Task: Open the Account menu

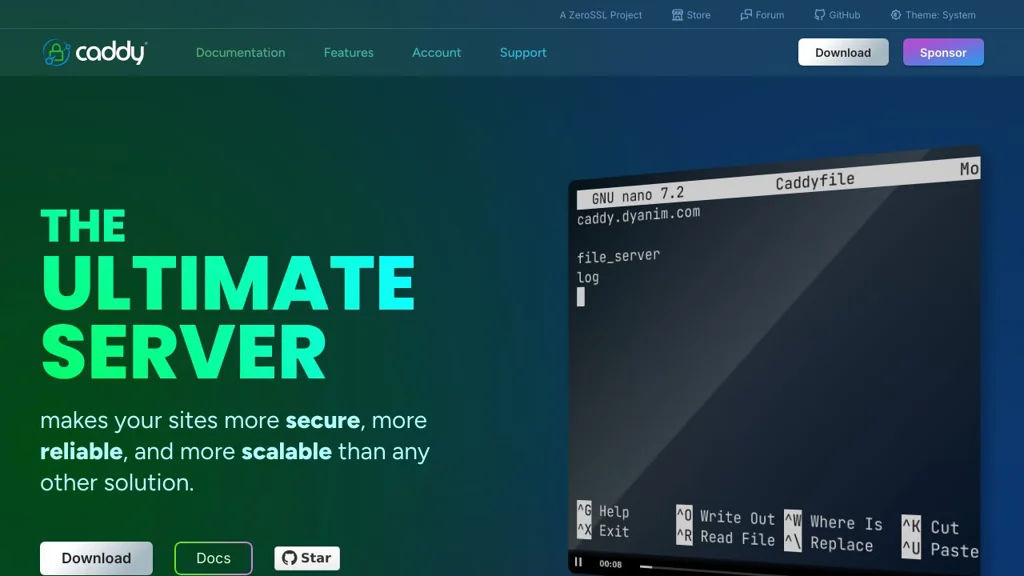Action: (436, 52)
